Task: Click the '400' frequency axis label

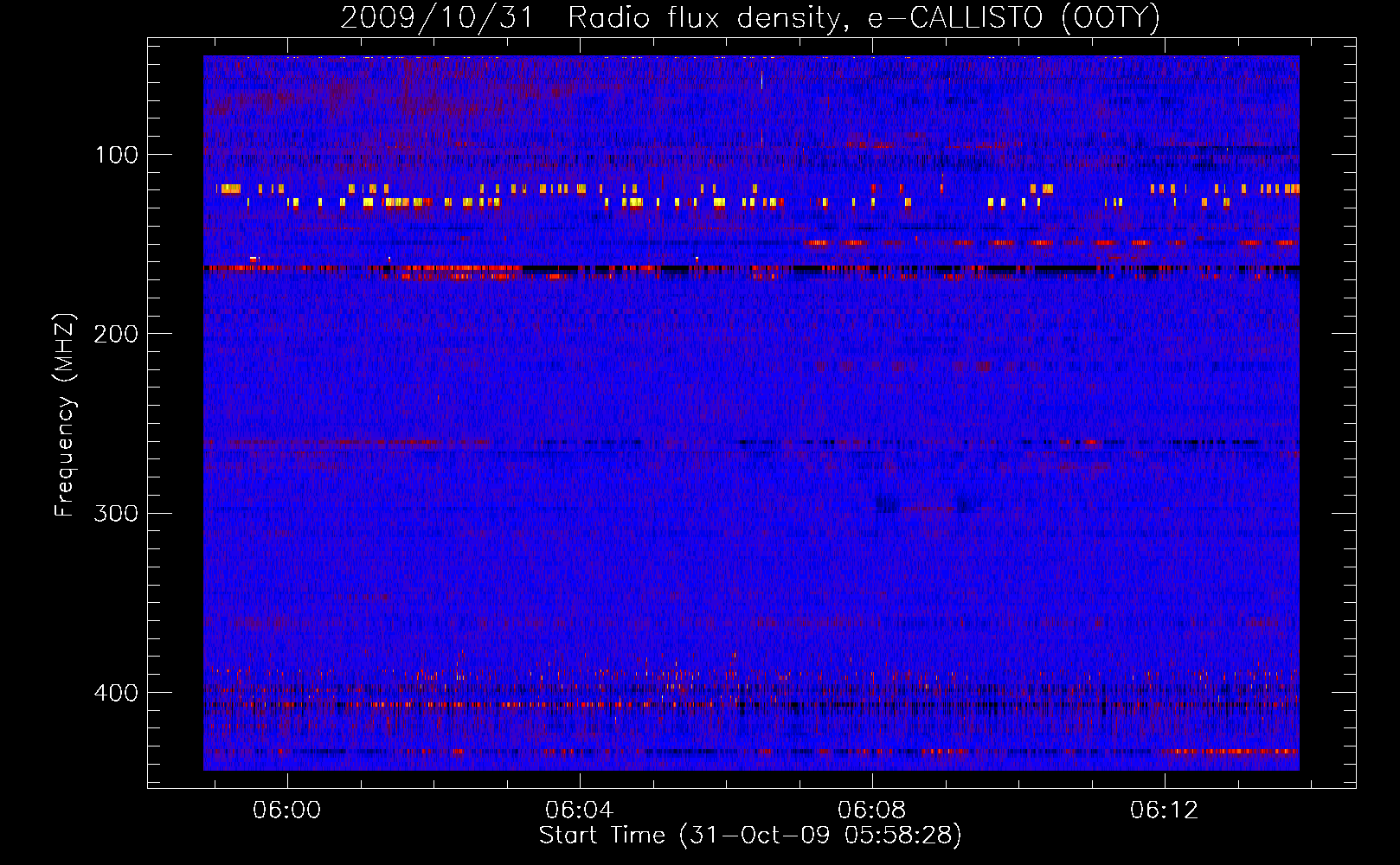Action: click(x=116, y=693)
